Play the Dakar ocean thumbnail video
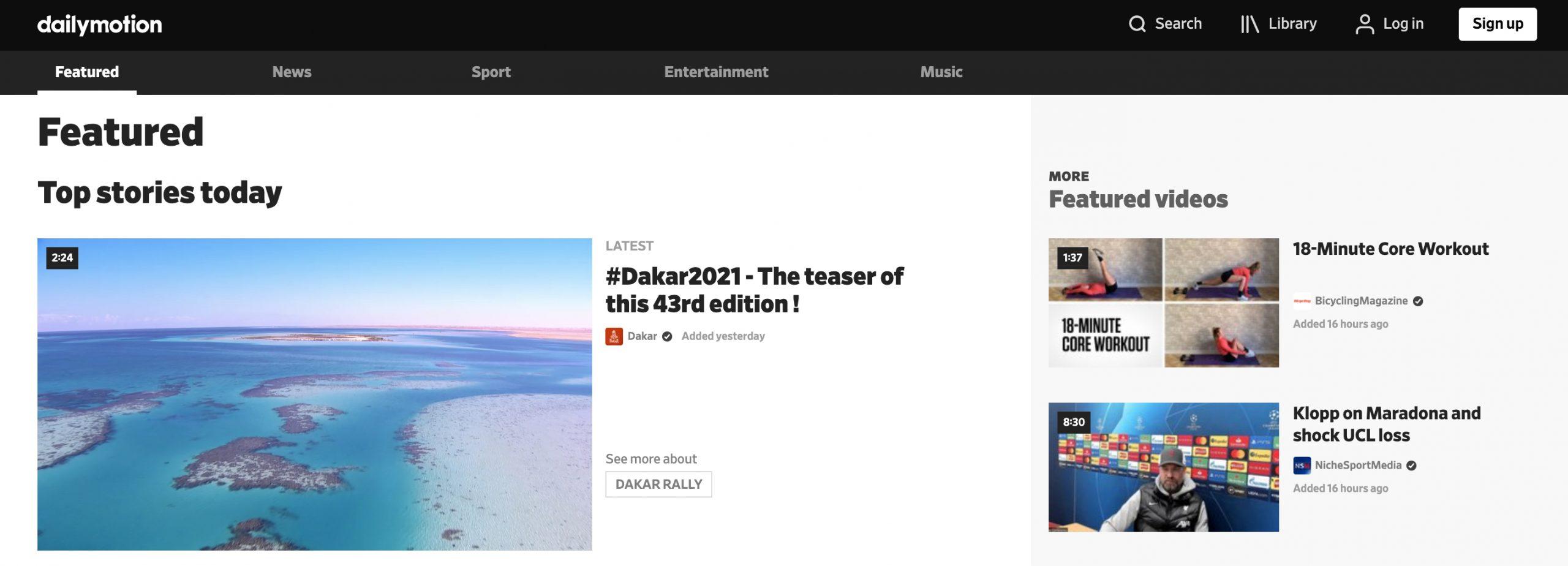The height and width of the screenshot is (566, 1568). (314, 394)
